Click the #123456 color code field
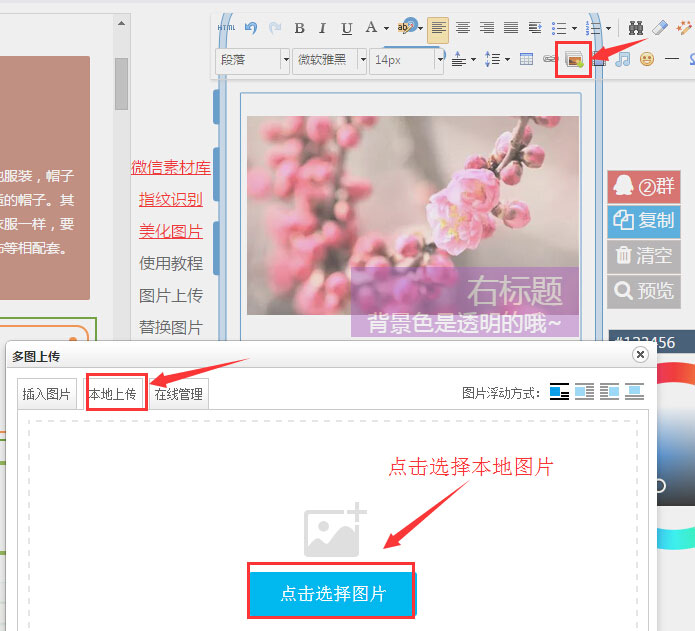The width and height of the screenshot is (695, 631). point(652,342)
